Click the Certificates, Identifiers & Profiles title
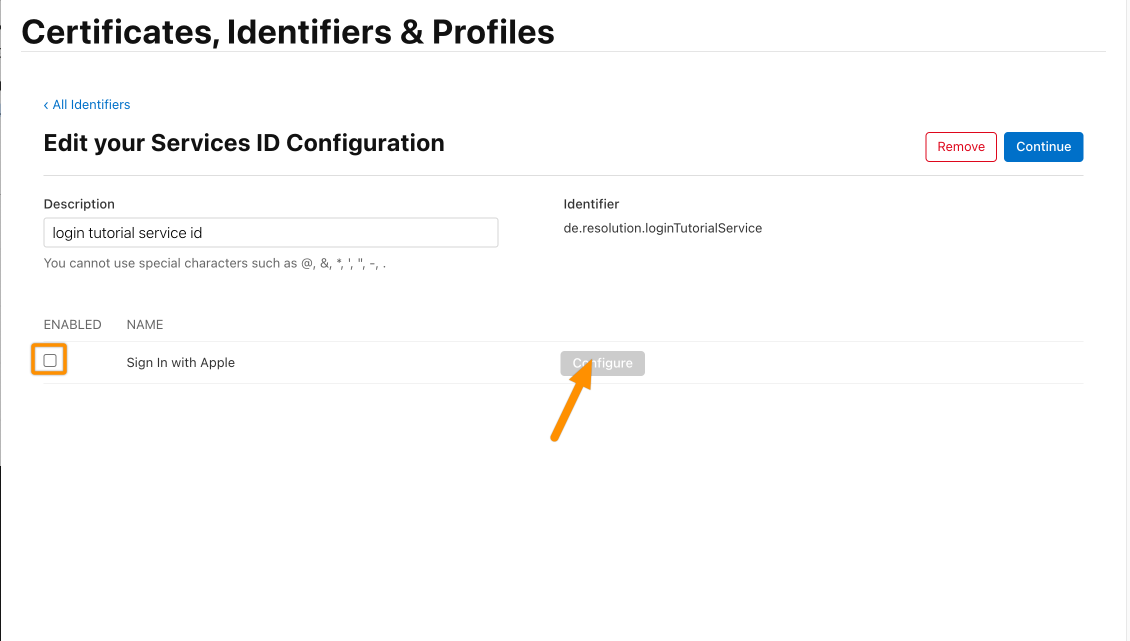1130x641 pixels. click(288, 32)
